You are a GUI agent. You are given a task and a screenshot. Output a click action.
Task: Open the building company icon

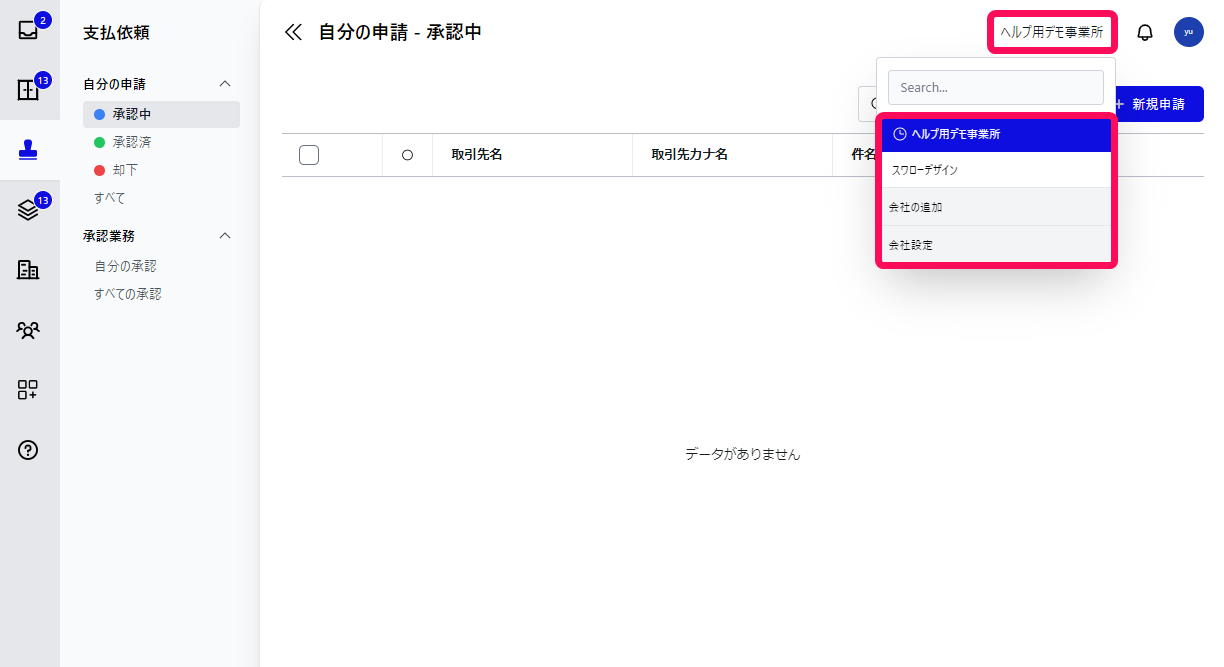coord(28,270)
